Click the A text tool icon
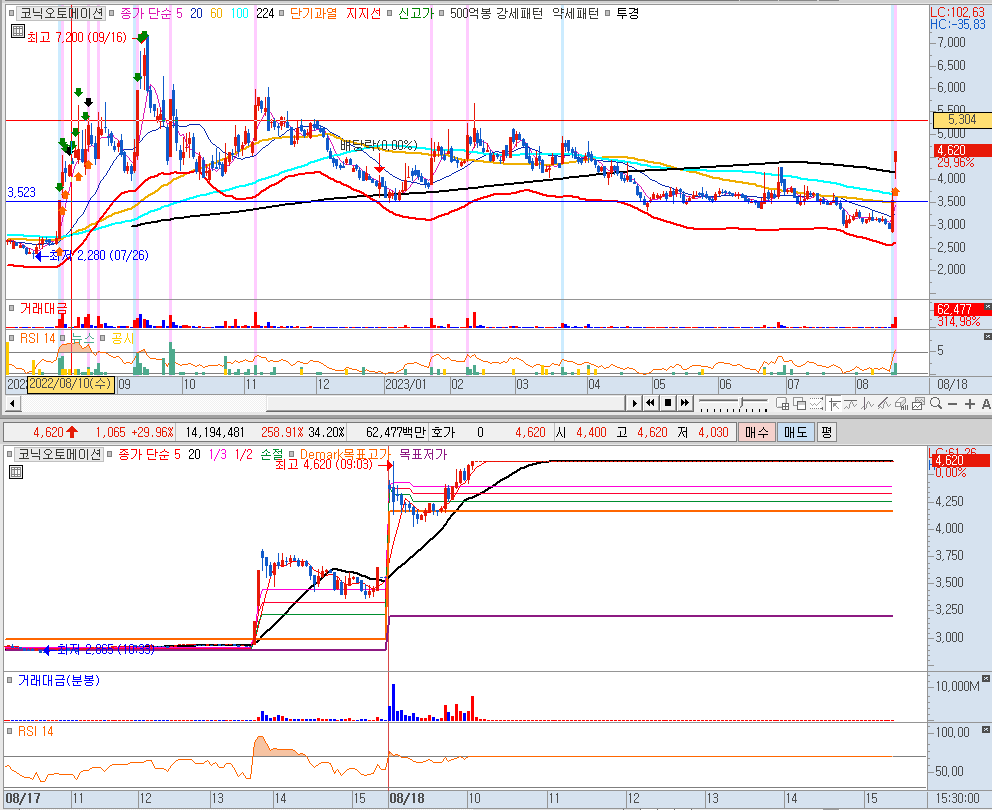992x810 pixels. [x=986, y=404]
